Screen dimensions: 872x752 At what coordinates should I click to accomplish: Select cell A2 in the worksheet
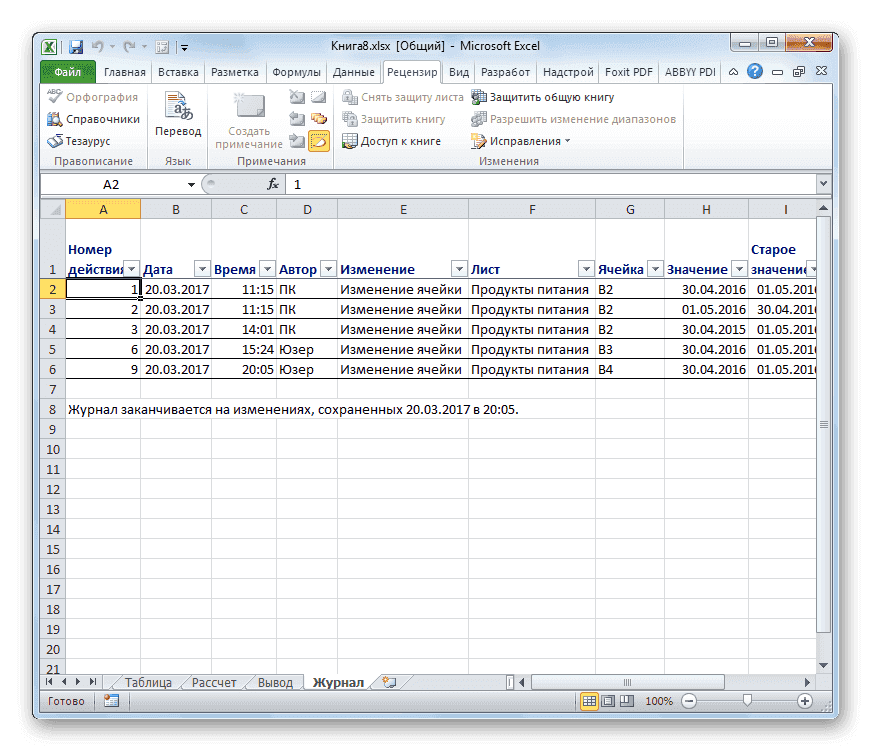pos(103,288)
